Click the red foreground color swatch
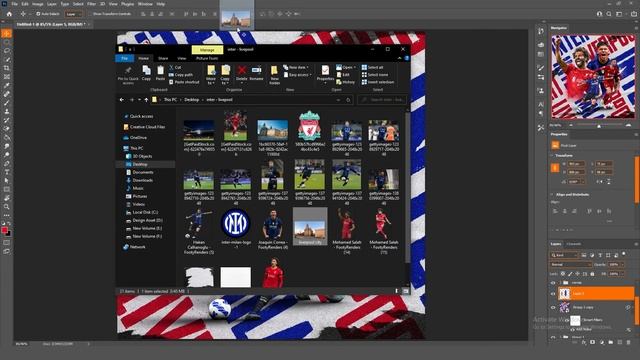The width and height of the screenshot is (640, 360). (x=4, y=231)
